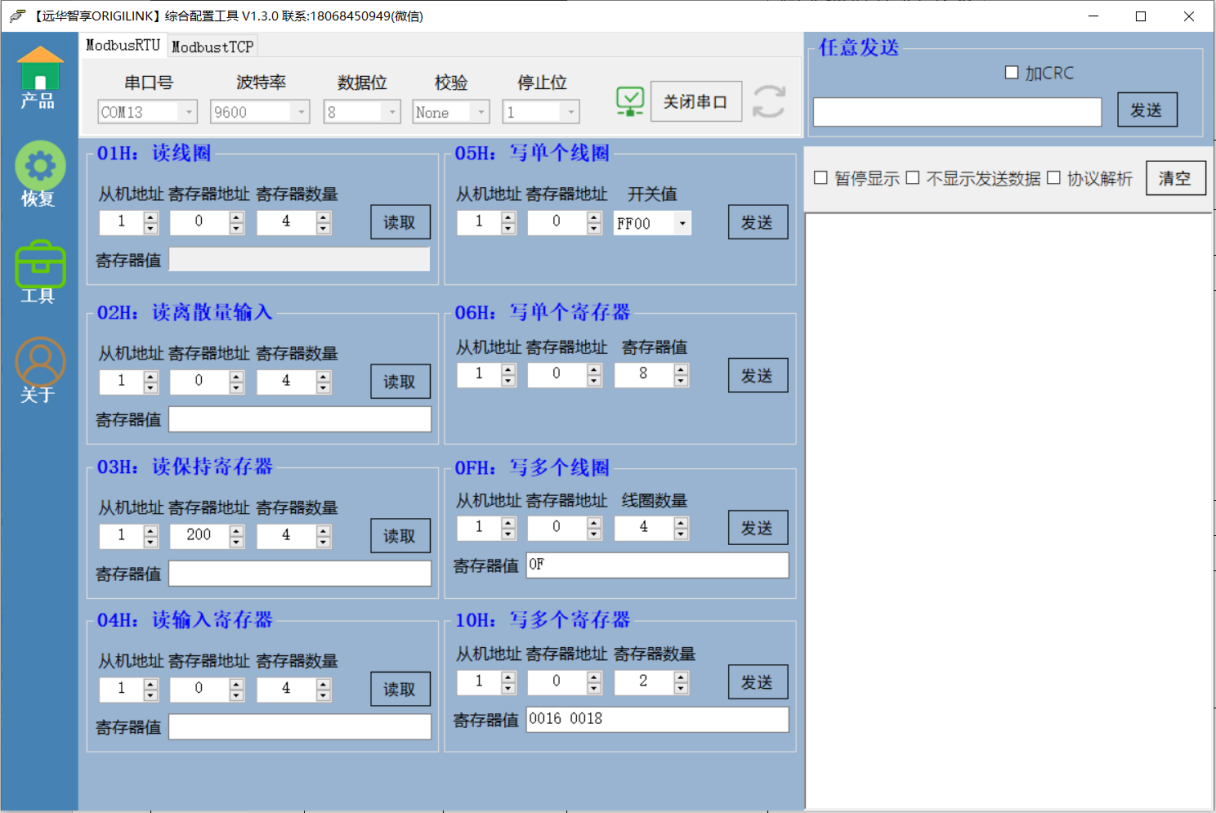Open the 工具 toolbox icon
1216x813 pixels.
click(39, 264)
